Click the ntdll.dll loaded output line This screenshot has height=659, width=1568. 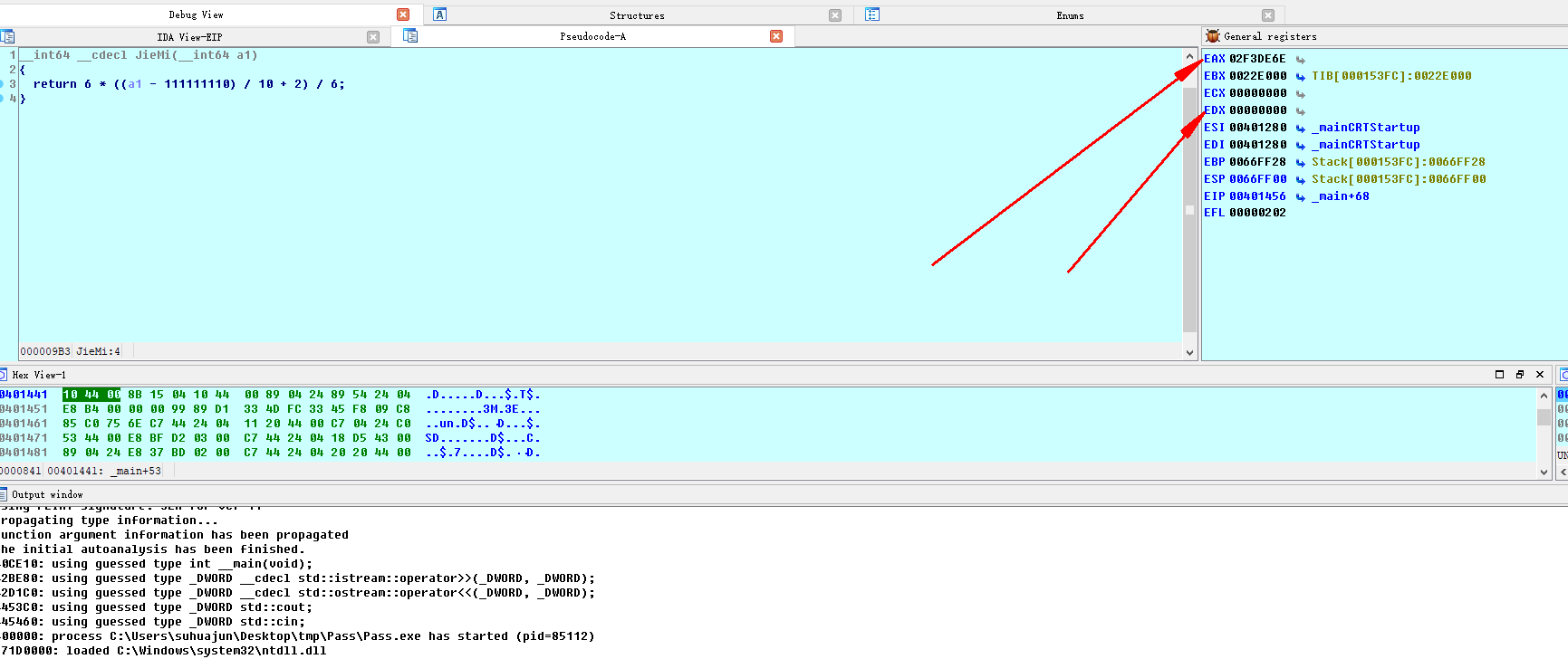[x=163, y=651]
